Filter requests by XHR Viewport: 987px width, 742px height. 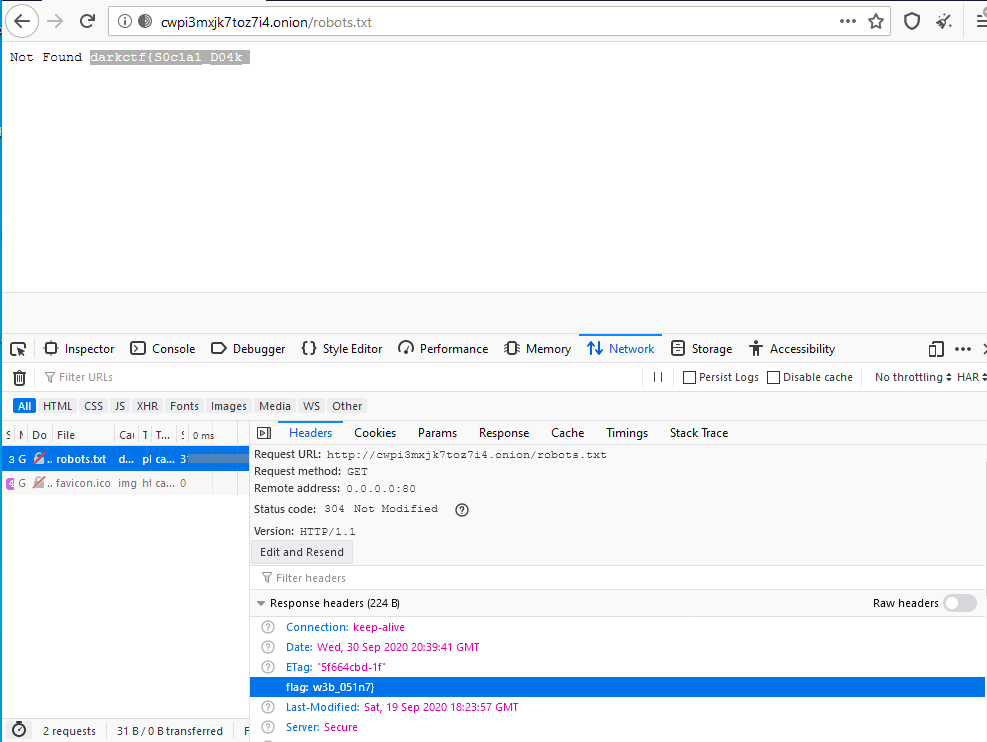147,406
